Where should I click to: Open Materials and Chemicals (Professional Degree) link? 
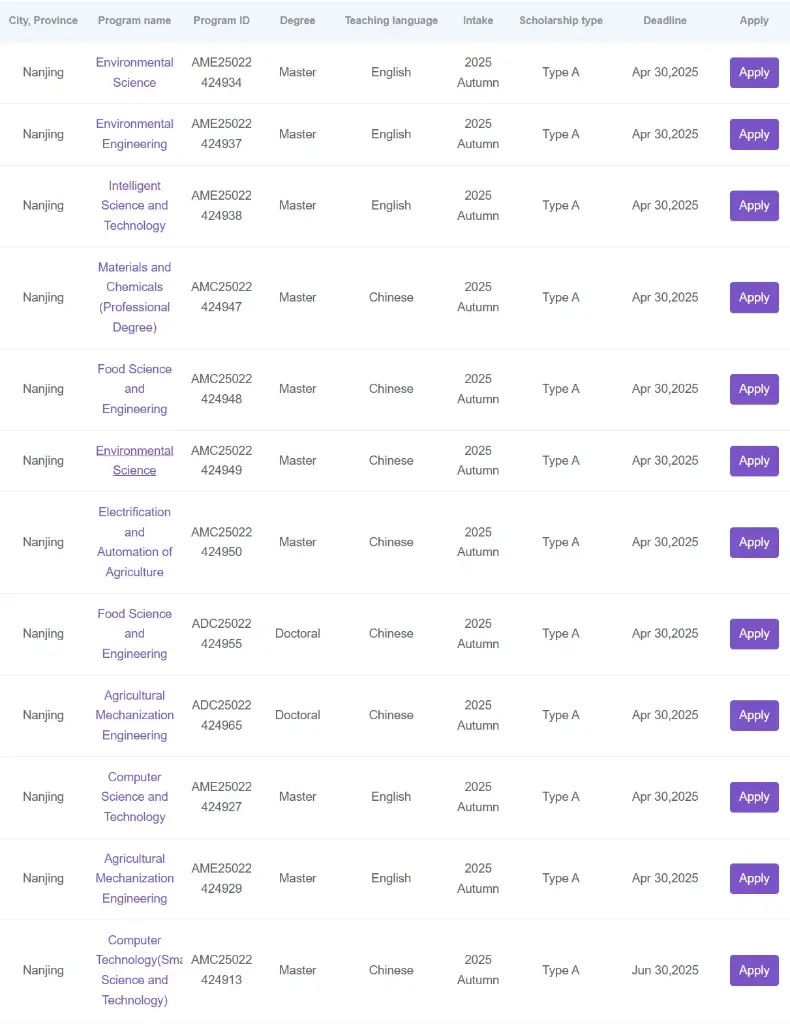click(134, 297)
